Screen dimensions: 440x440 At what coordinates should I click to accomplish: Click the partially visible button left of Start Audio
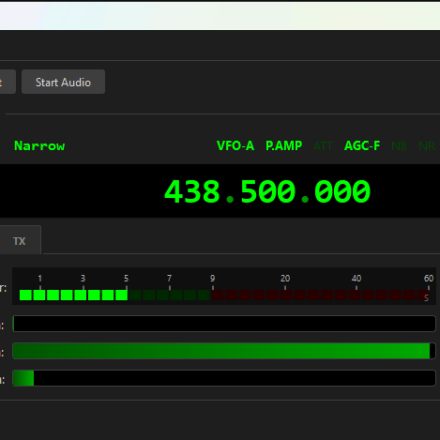[x=8, y=82]
